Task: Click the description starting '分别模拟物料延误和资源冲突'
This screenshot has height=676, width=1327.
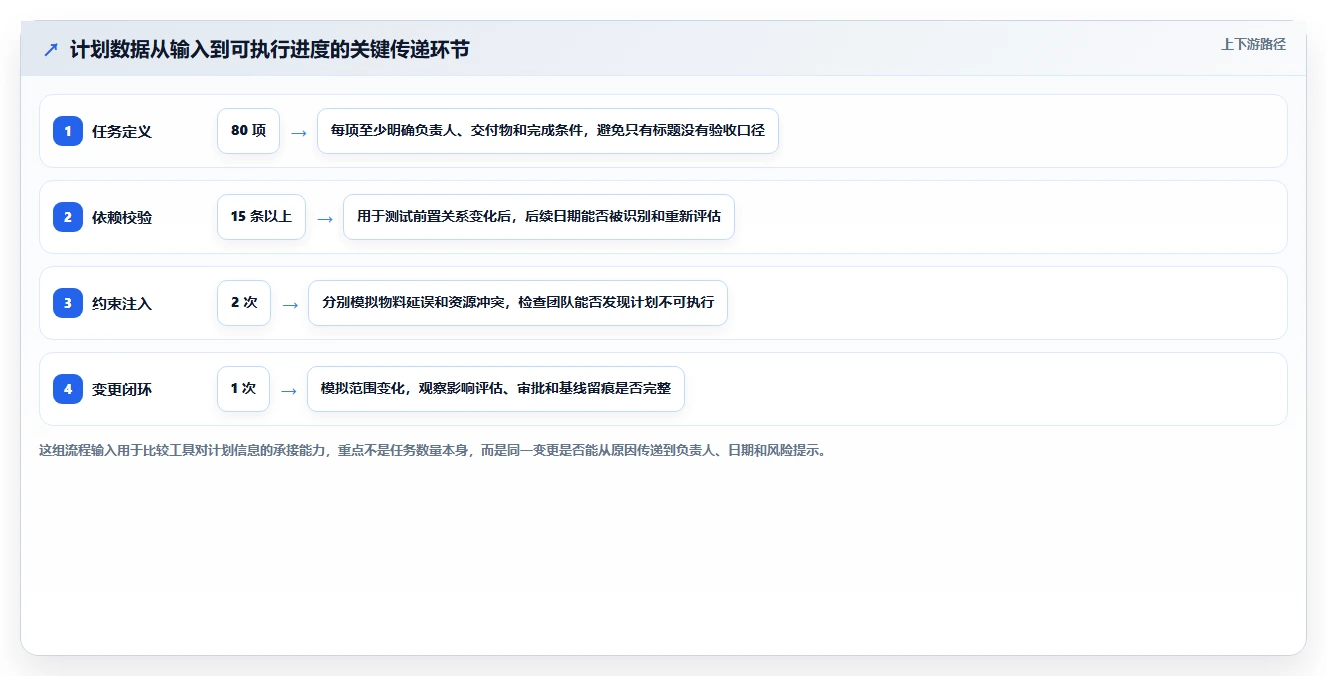Action: 518,303
